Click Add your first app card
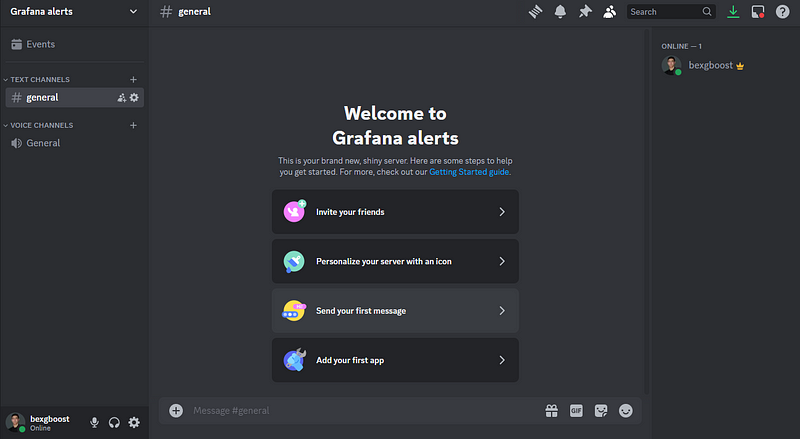 click(x=395, y=360)
